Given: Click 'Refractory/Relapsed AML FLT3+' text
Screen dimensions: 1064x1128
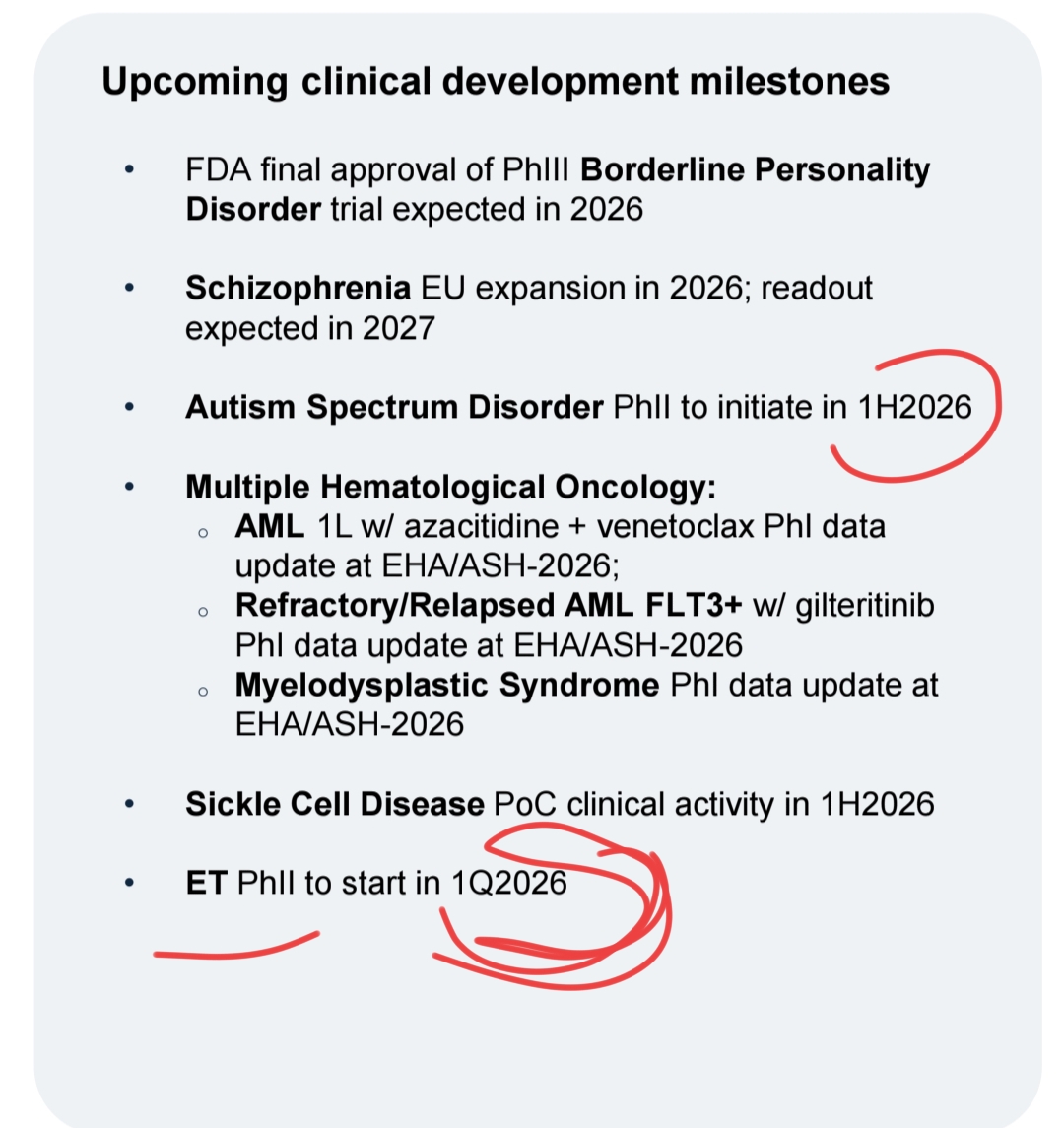Looking at the screenshot, I should click(x=489, y=606).
